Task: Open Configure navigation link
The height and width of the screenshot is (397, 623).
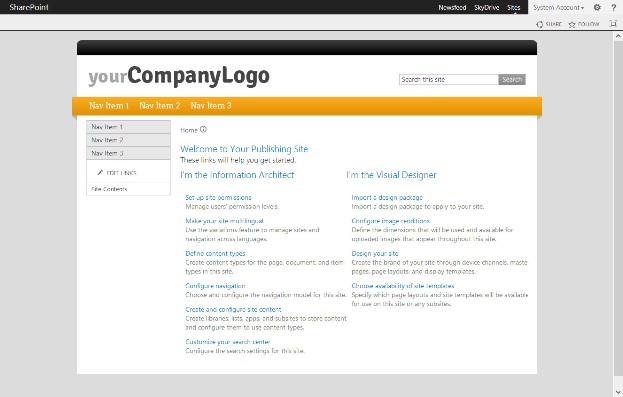Action: coord(215,286)
